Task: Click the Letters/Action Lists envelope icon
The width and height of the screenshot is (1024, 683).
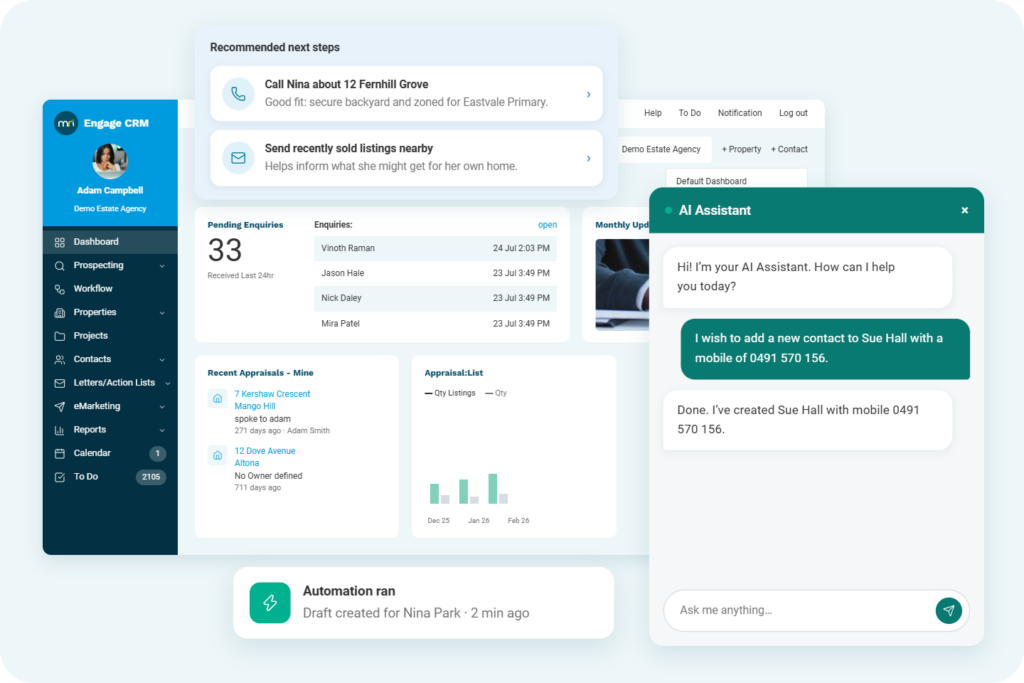Action: (x=59, y=383)
